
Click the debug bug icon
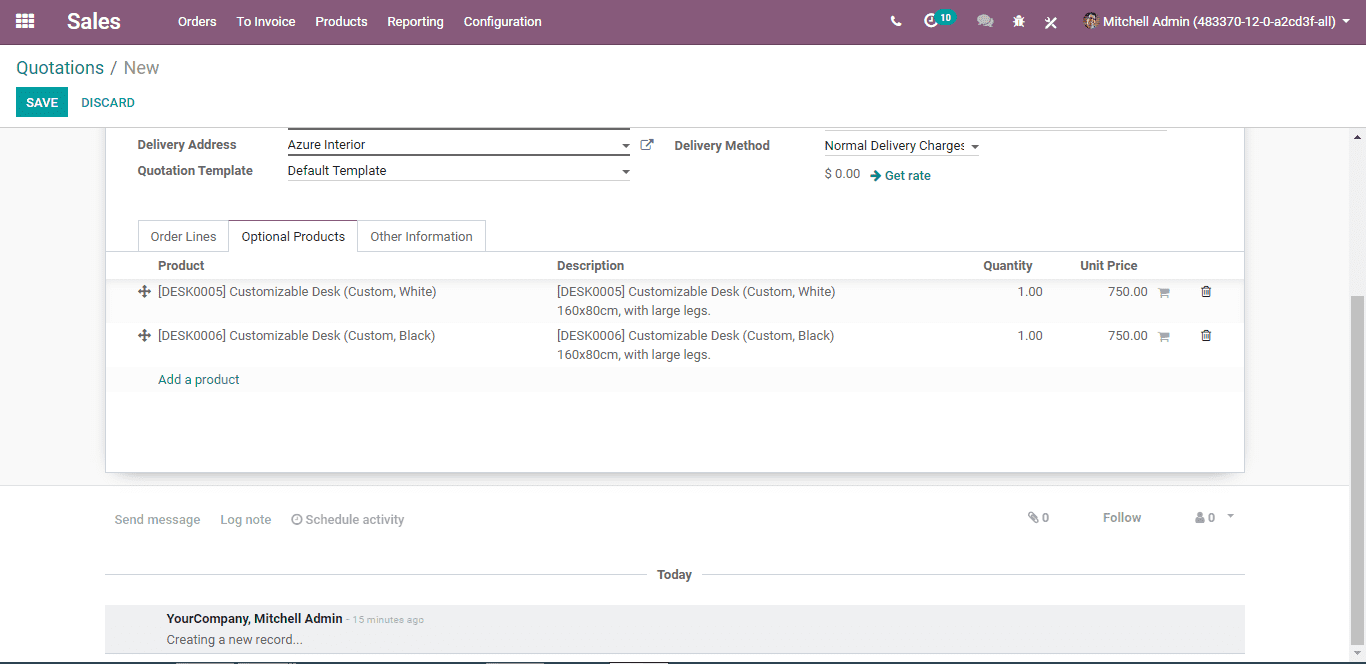pos(1018,21)
